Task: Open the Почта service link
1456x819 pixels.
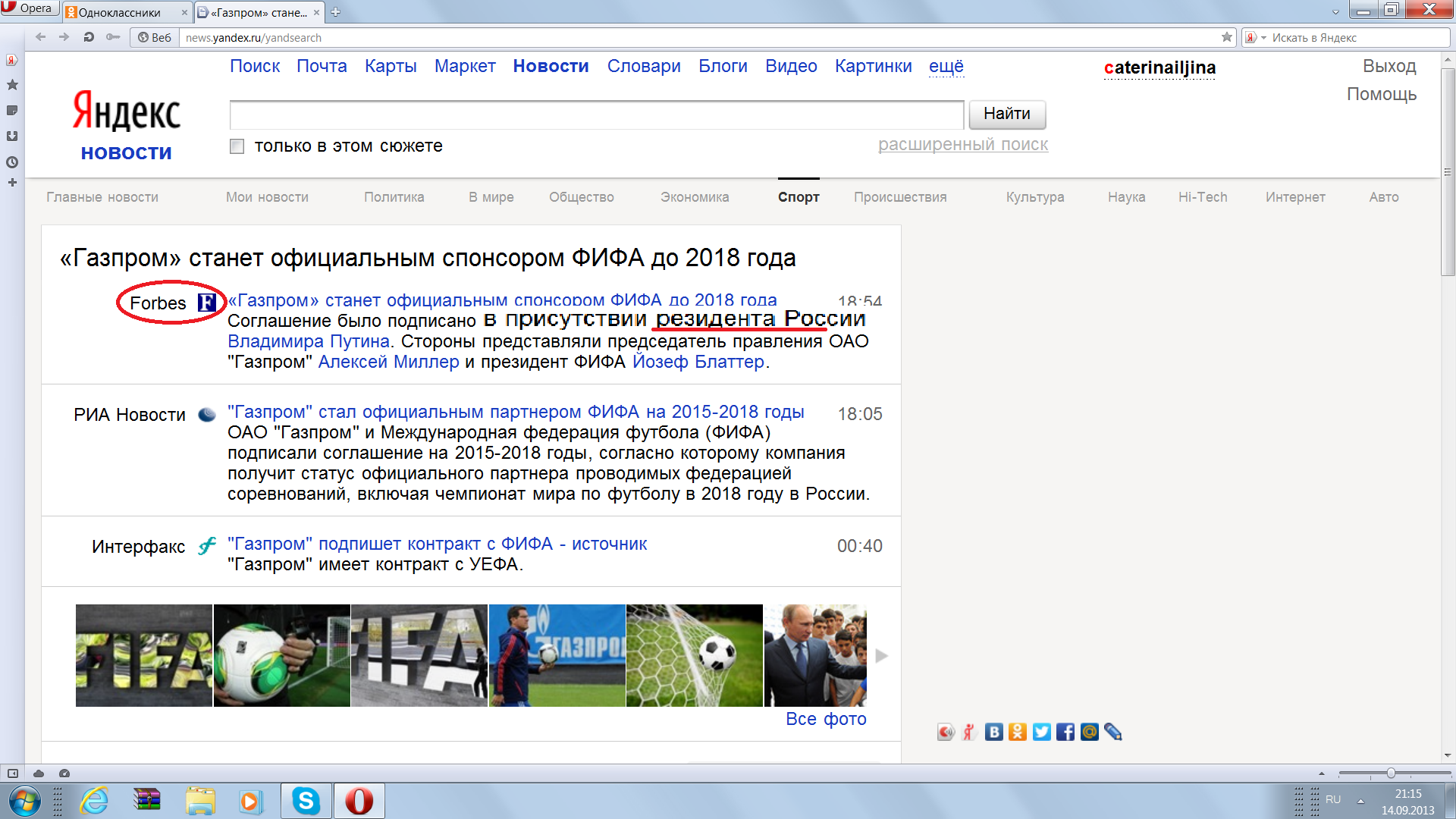Action: [x=322, y=67]
